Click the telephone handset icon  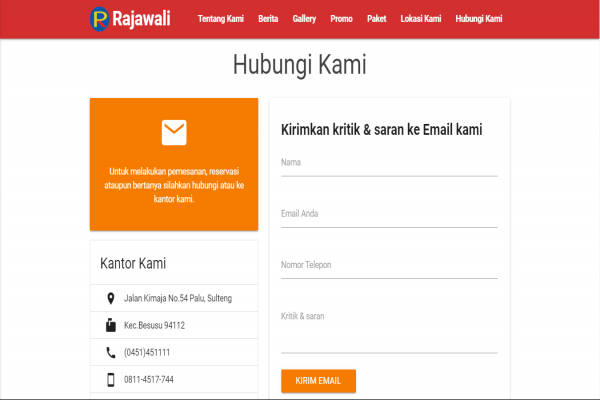coord(110,352)
